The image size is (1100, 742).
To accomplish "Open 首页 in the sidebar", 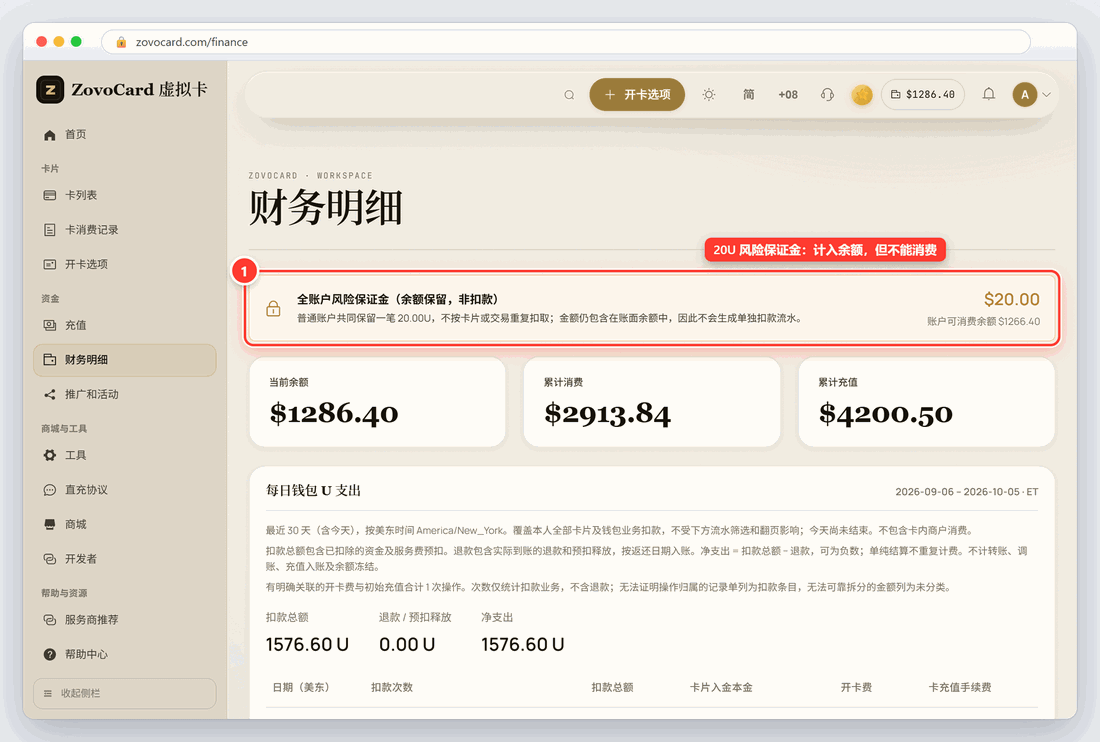I will coord(125,135).
